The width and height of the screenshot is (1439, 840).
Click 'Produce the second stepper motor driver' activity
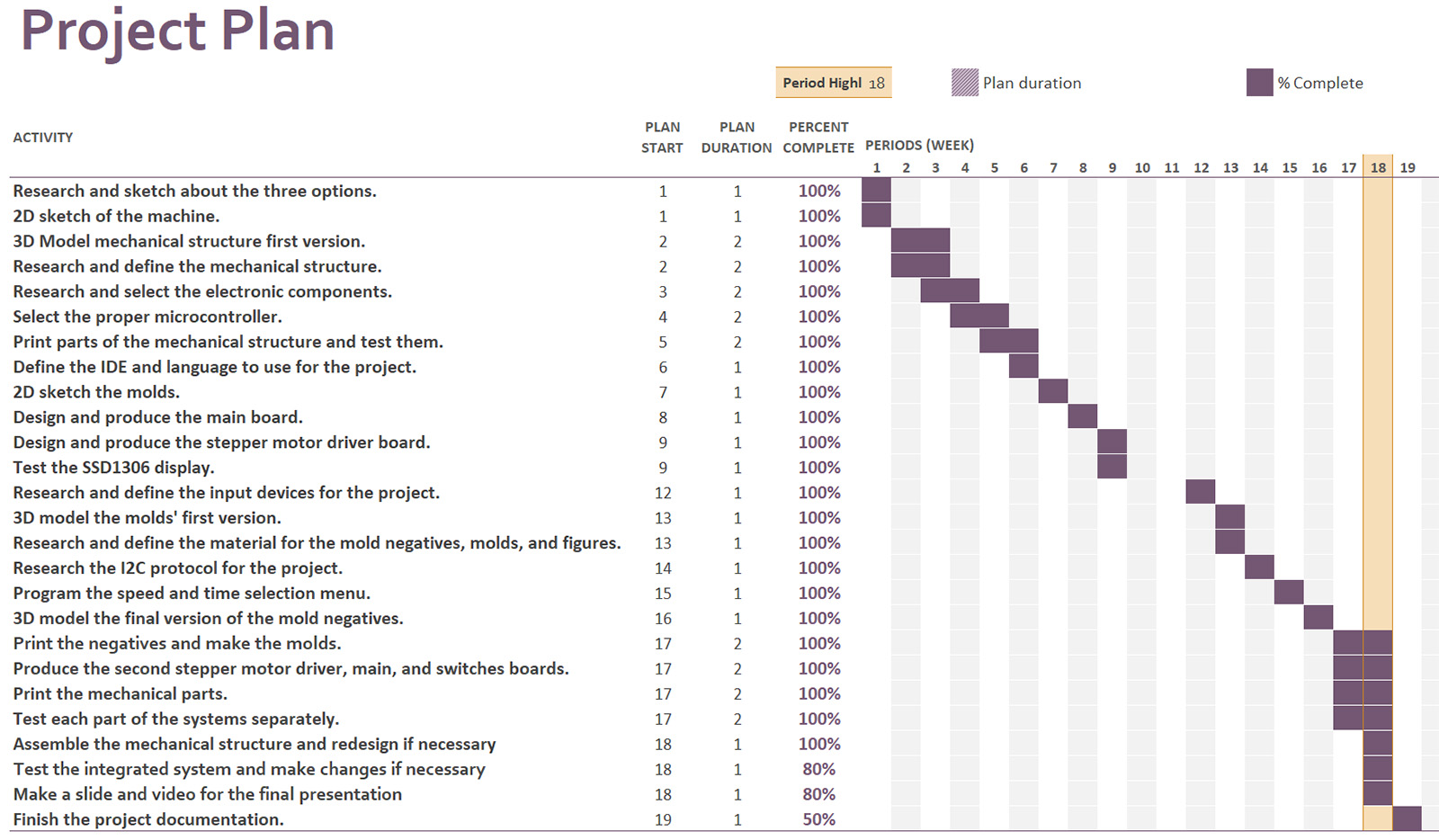point(290,670)
